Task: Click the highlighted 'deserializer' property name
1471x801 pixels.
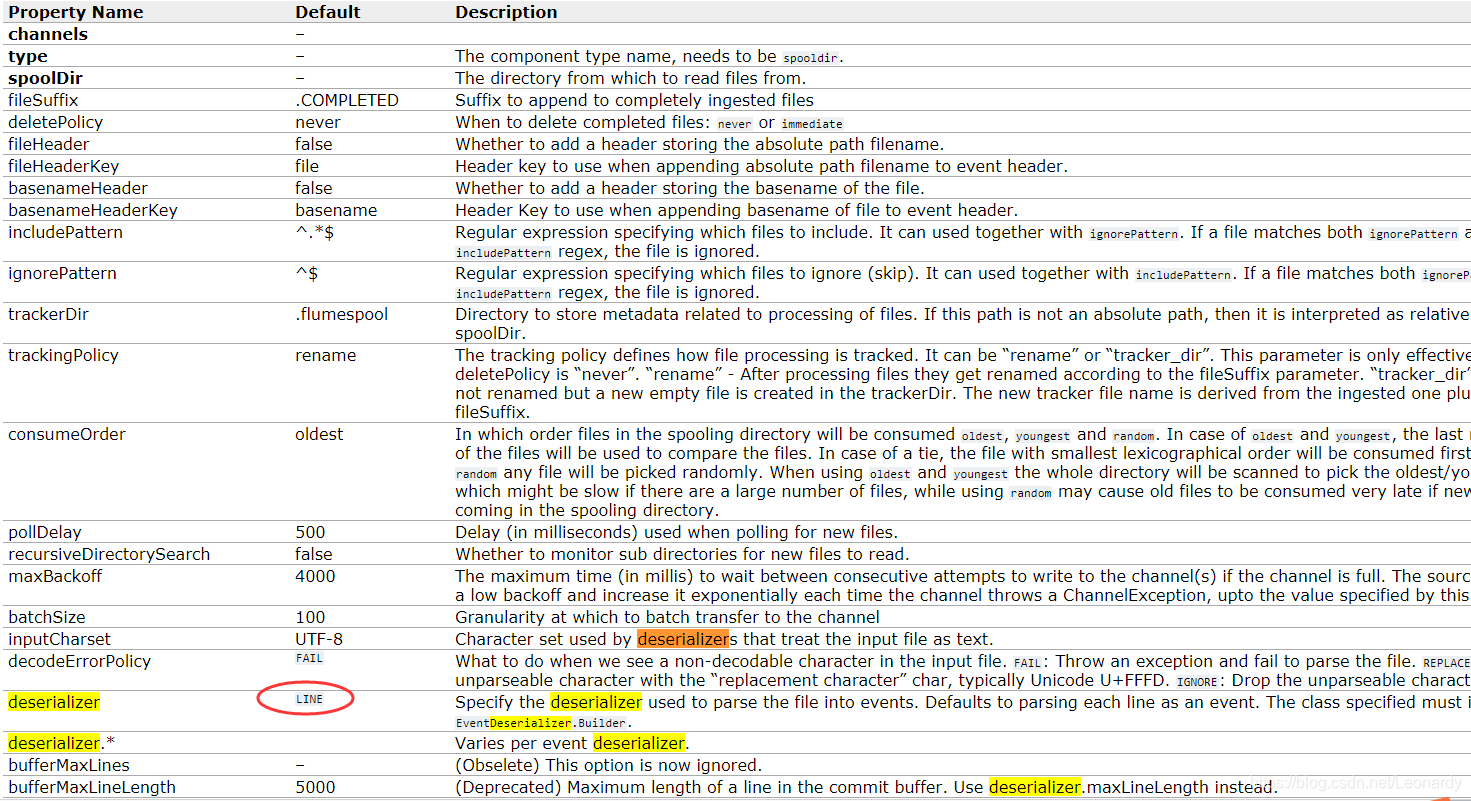Action: [x=54, y=702]
